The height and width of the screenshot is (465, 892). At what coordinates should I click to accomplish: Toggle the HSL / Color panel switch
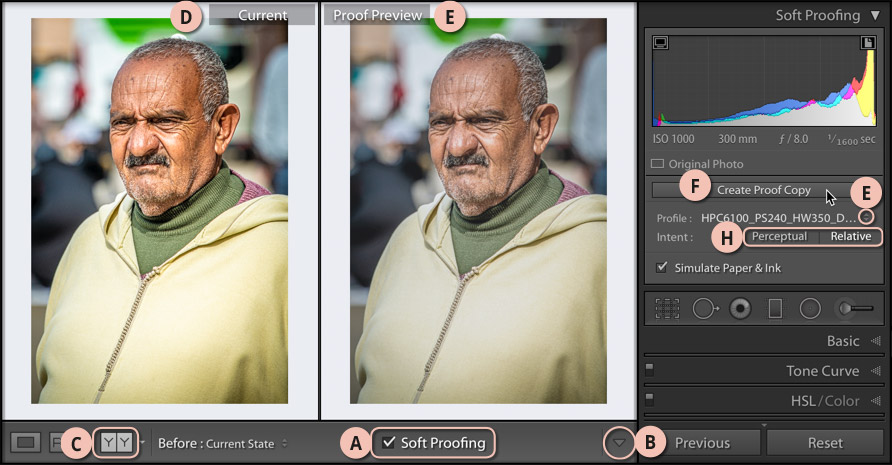click(649, 399)
